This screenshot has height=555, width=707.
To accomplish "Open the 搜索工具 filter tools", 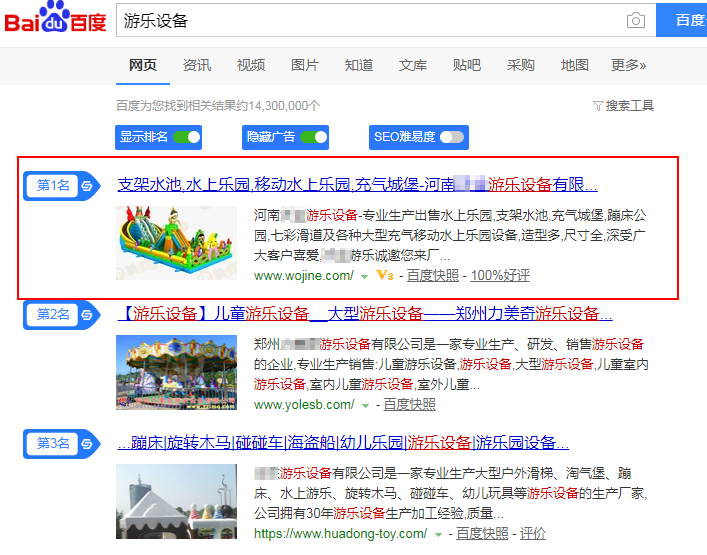I will click(623, 105).
